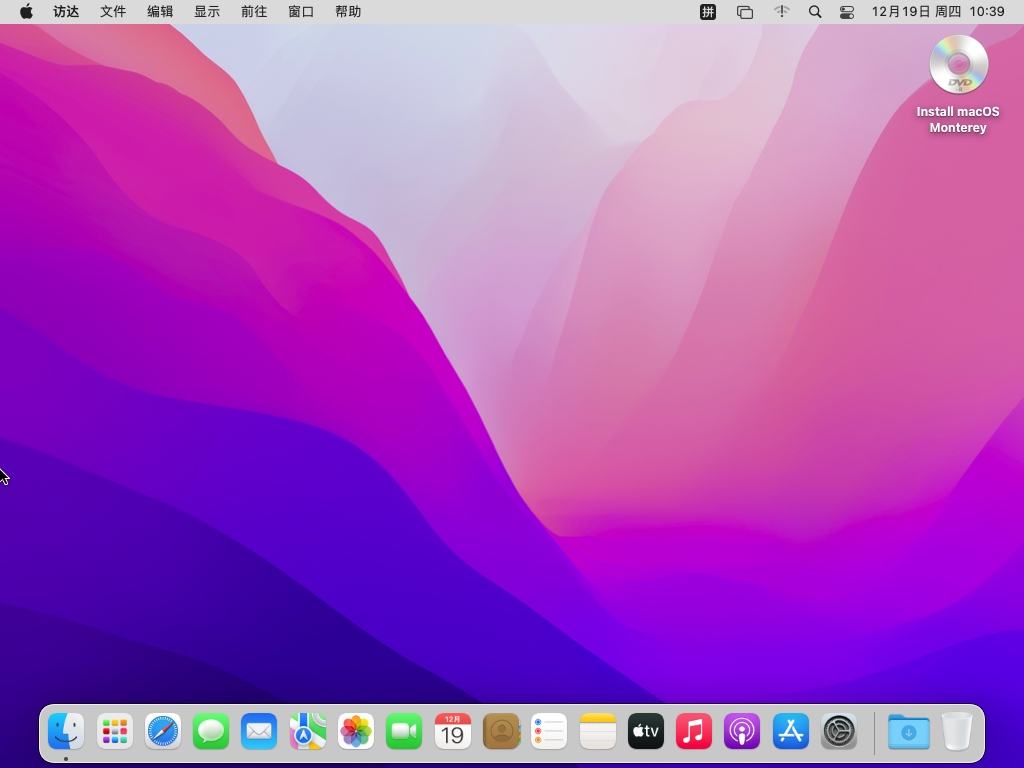
Task: Open the Trash in Dock
Action: click(x=957, y=732)
